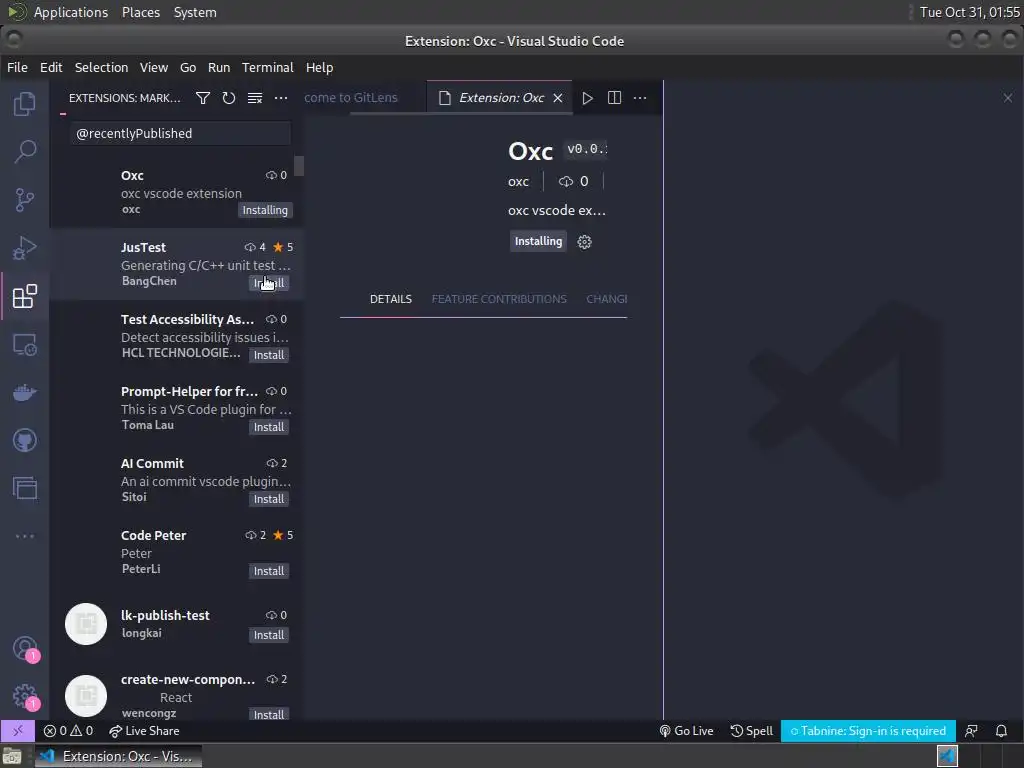Open Oxc extension settings gear

click(584, 242)
